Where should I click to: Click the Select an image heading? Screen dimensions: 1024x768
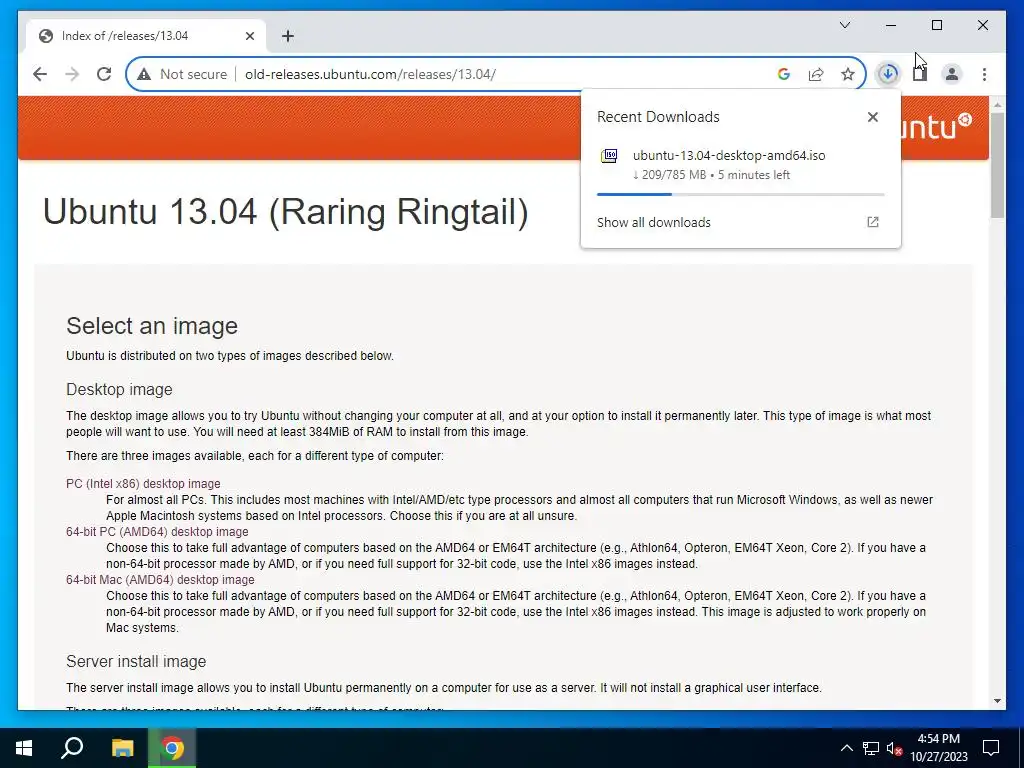tap(152, 326)
